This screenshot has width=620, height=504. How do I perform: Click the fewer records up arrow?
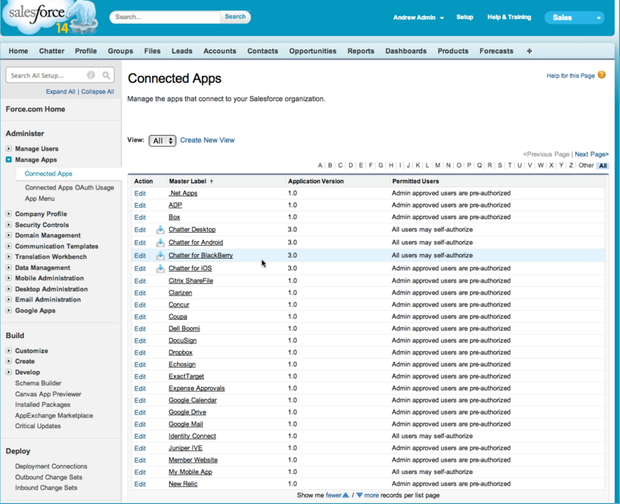coord(346,495)
